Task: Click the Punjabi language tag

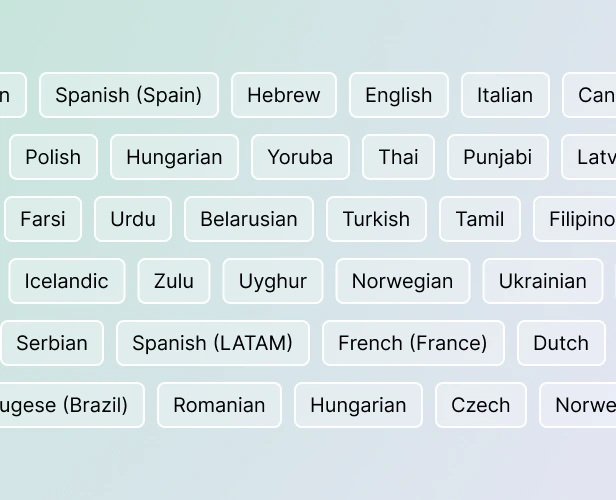Action: tap(497, 157)
